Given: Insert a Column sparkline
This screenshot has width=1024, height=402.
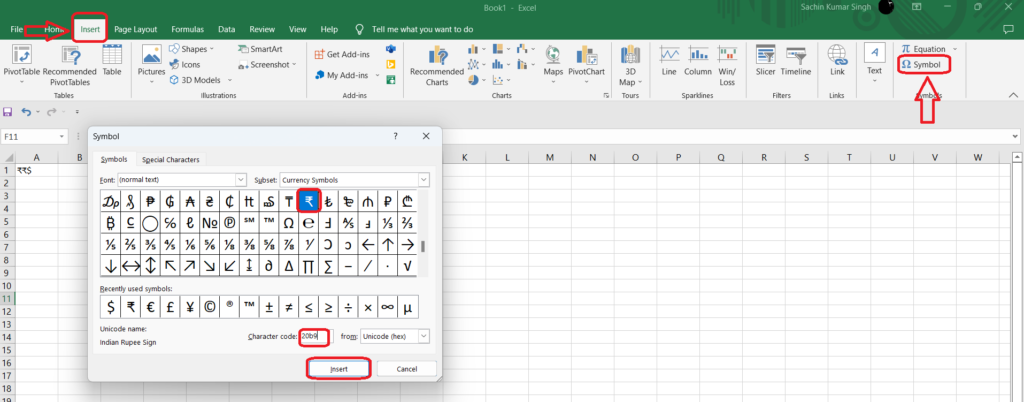Looking at the screenshot, I should (698, 60).
